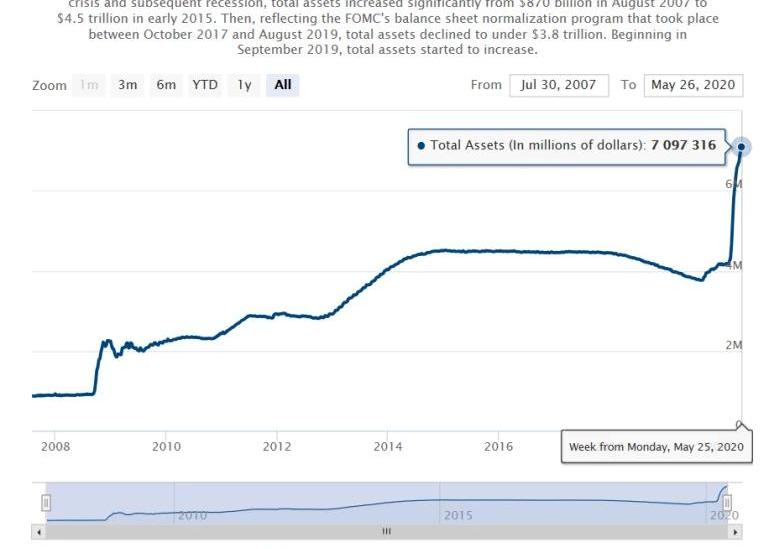
Task: Click the 2015 label in navigator
Action: (x=458, y=515)
